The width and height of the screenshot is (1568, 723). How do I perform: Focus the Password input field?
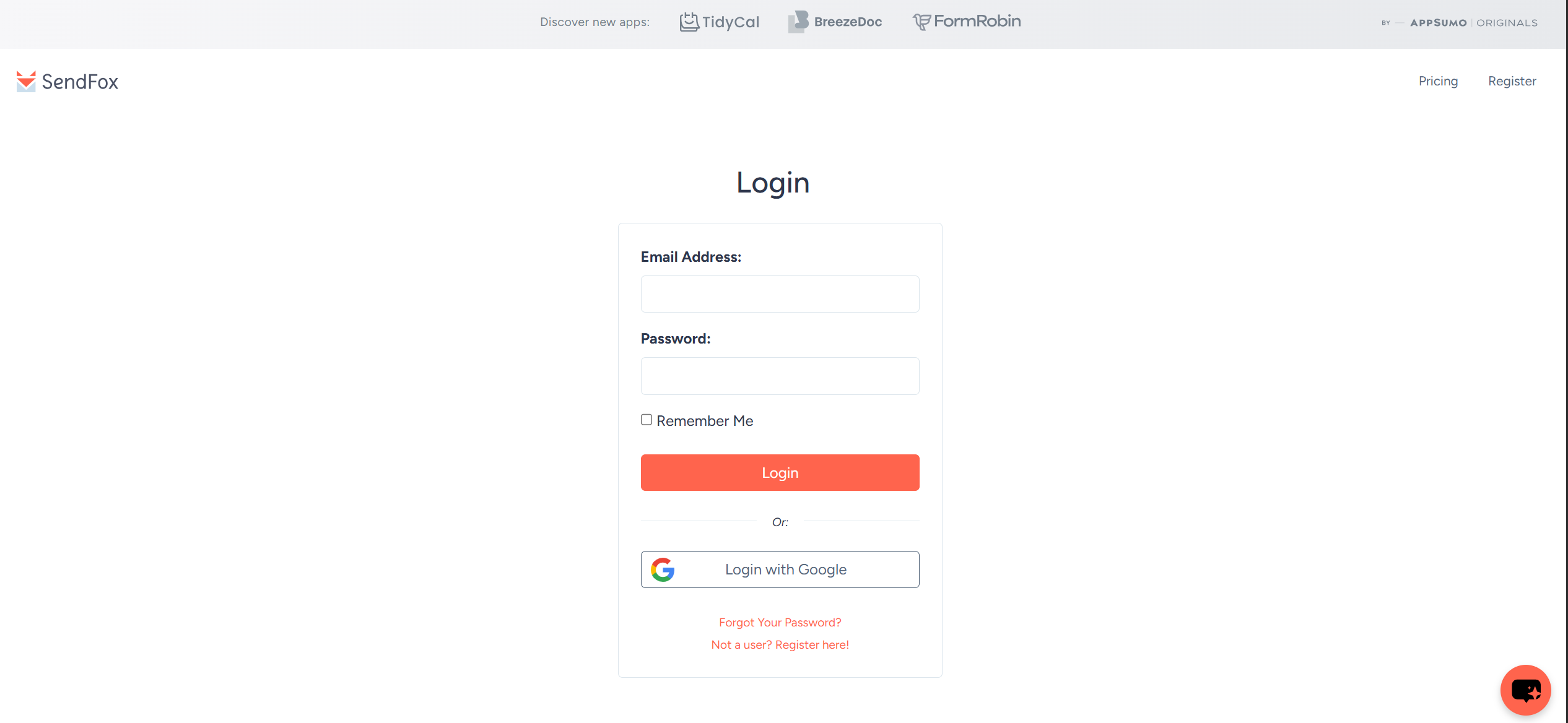click(780, 376)
